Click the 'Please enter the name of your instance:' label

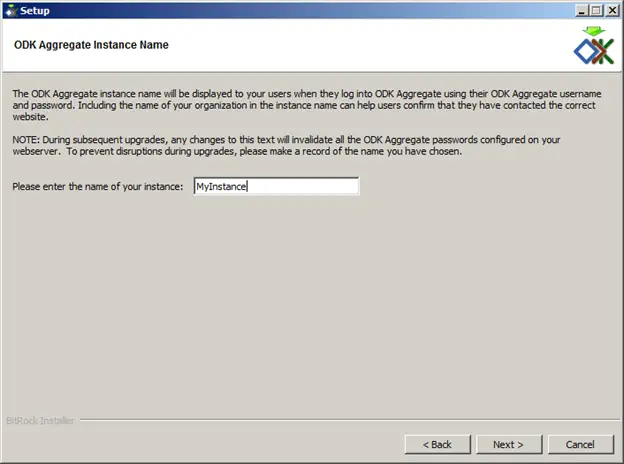98,186
